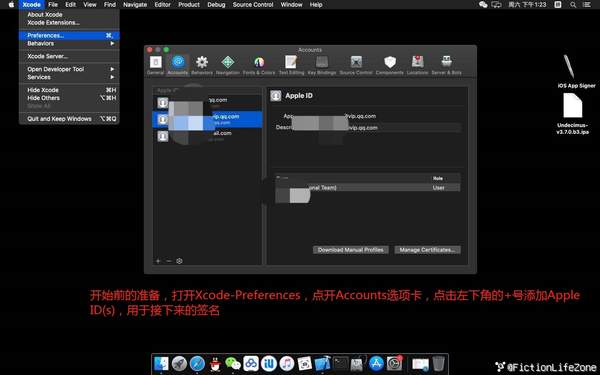The height and width of the screenshot is (375, 600).
Task: Open the Locations preferences pane
Action: click(417, 65)
